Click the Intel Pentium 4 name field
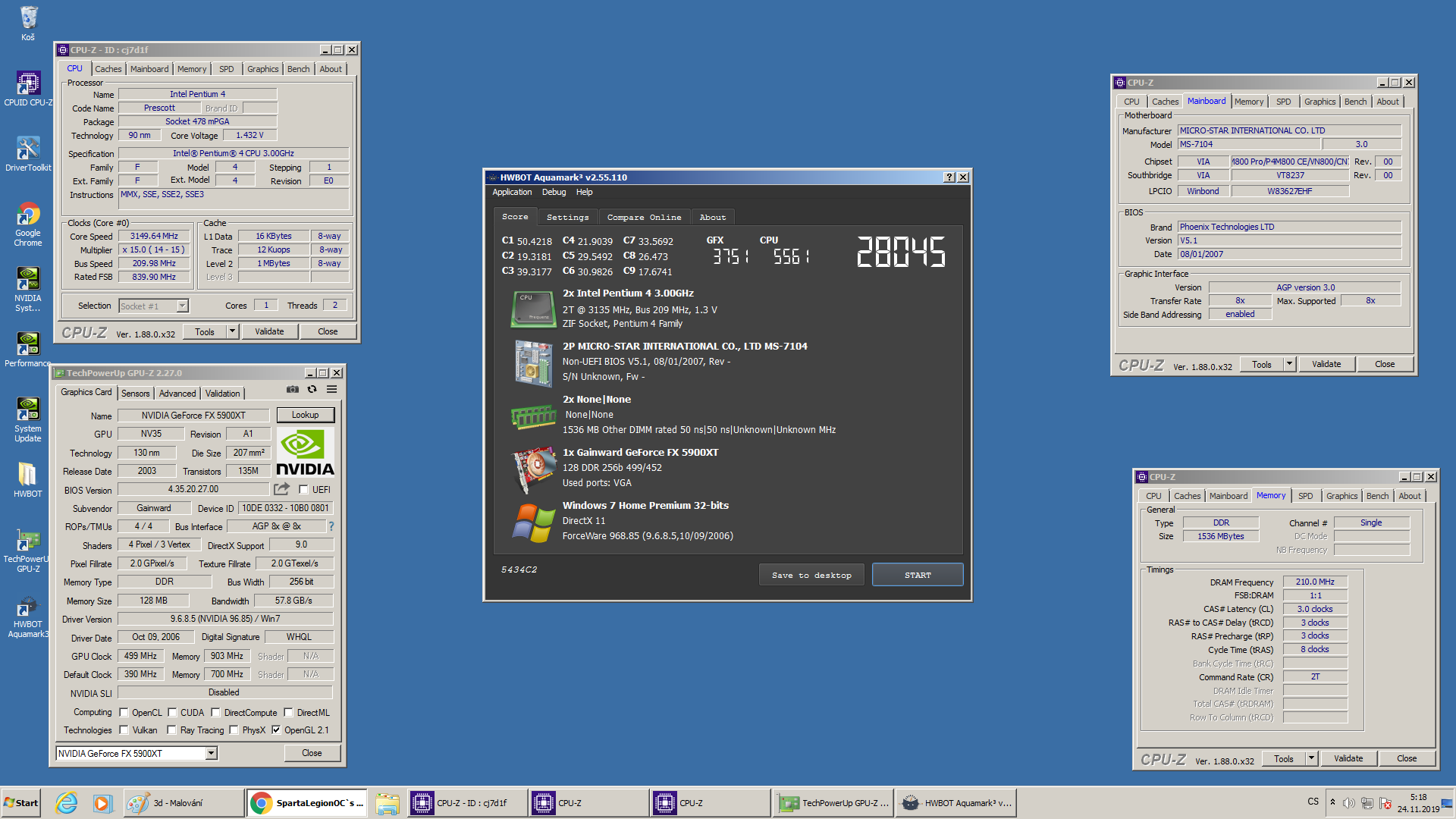This screenshot has width=1456, height=819. [197, 94]
